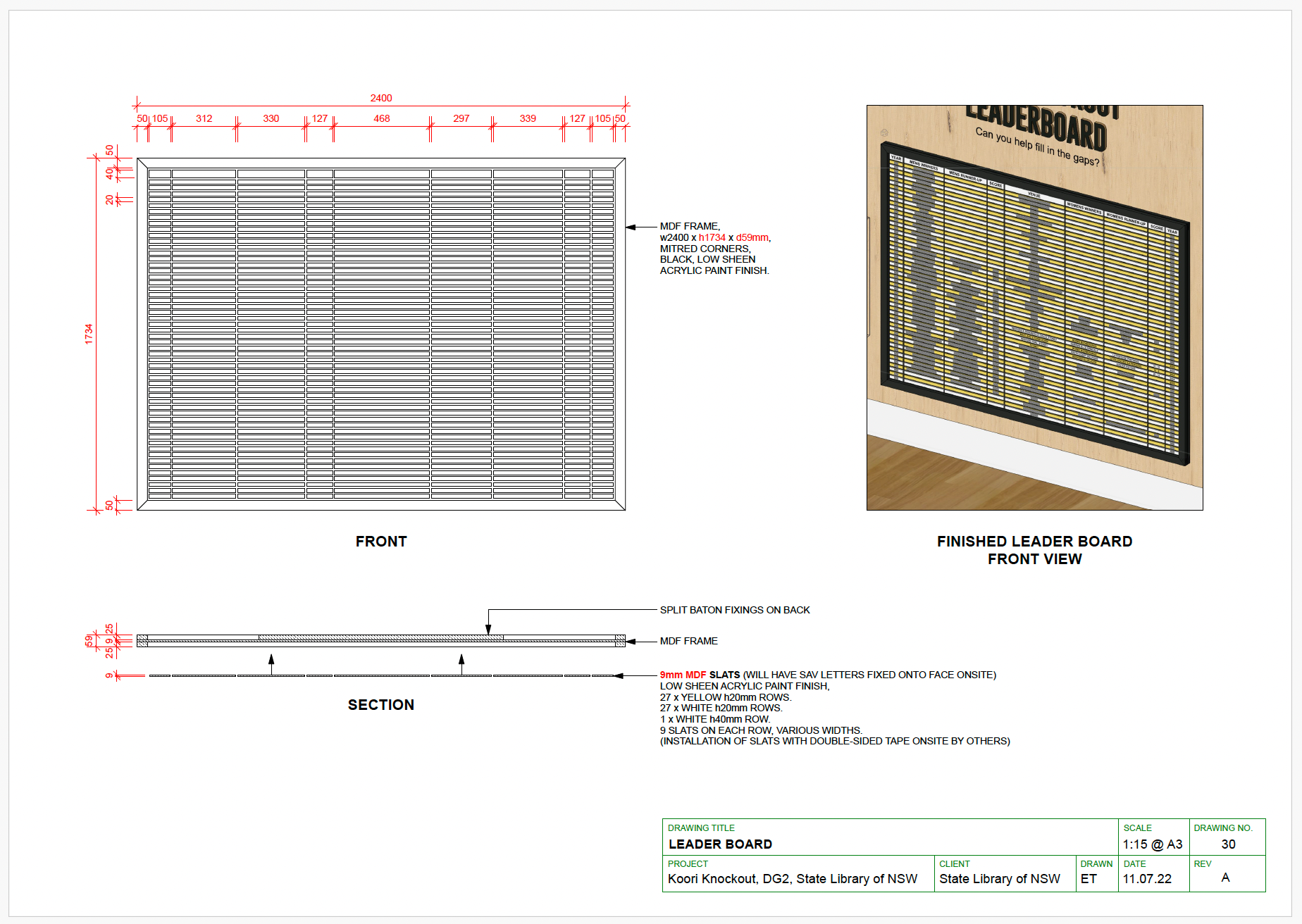Click the DATE field label

point(1134,864)
